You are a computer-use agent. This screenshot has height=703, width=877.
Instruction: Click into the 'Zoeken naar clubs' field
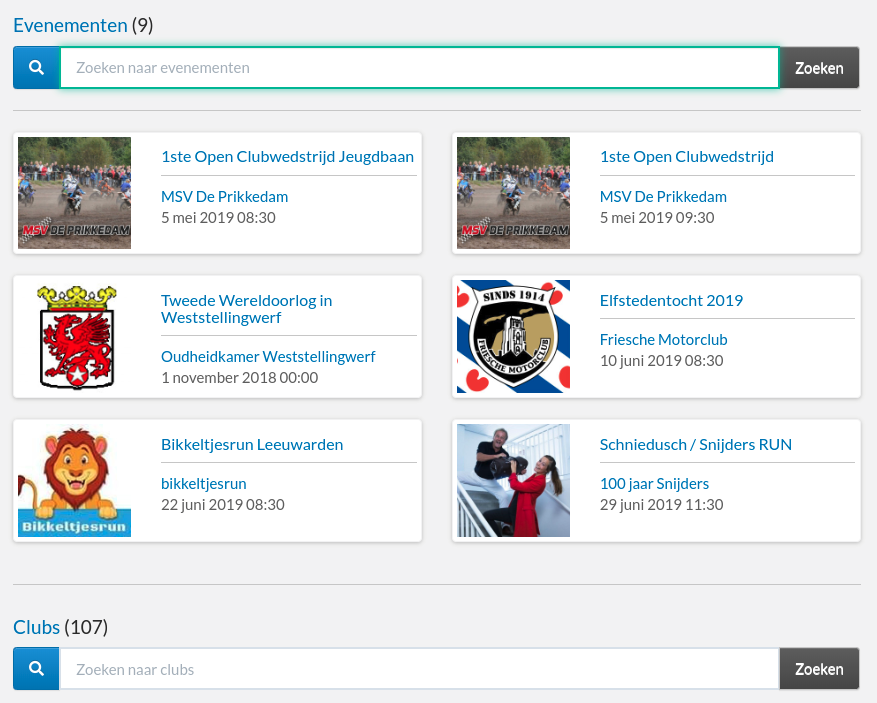419,669
